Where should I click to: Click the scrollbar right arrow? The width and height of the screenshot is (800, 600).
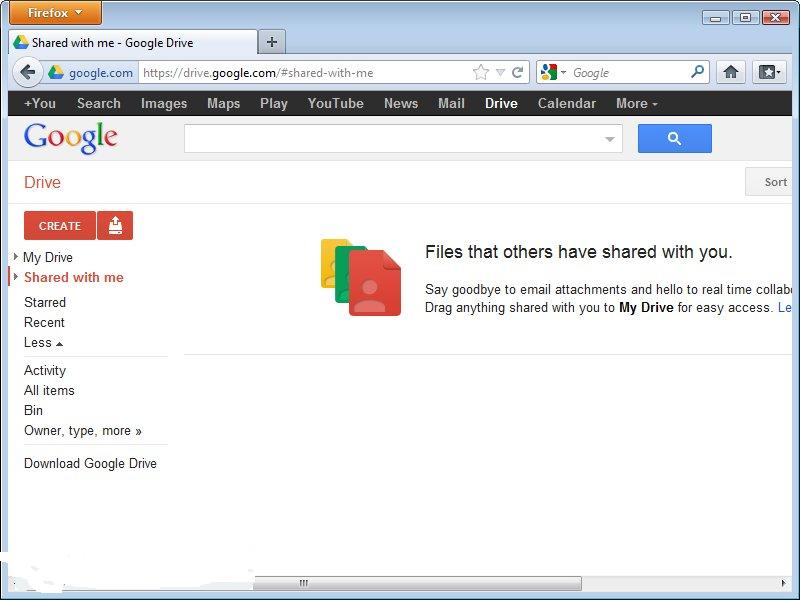pos(784,583)
